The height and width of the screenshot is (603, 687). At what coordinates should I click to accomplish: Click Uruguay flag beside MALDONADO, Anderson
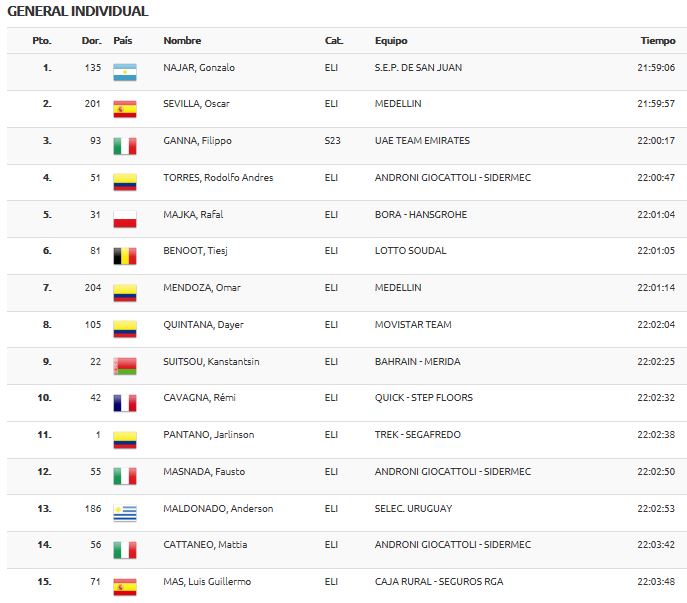click(x=125, y=513)
